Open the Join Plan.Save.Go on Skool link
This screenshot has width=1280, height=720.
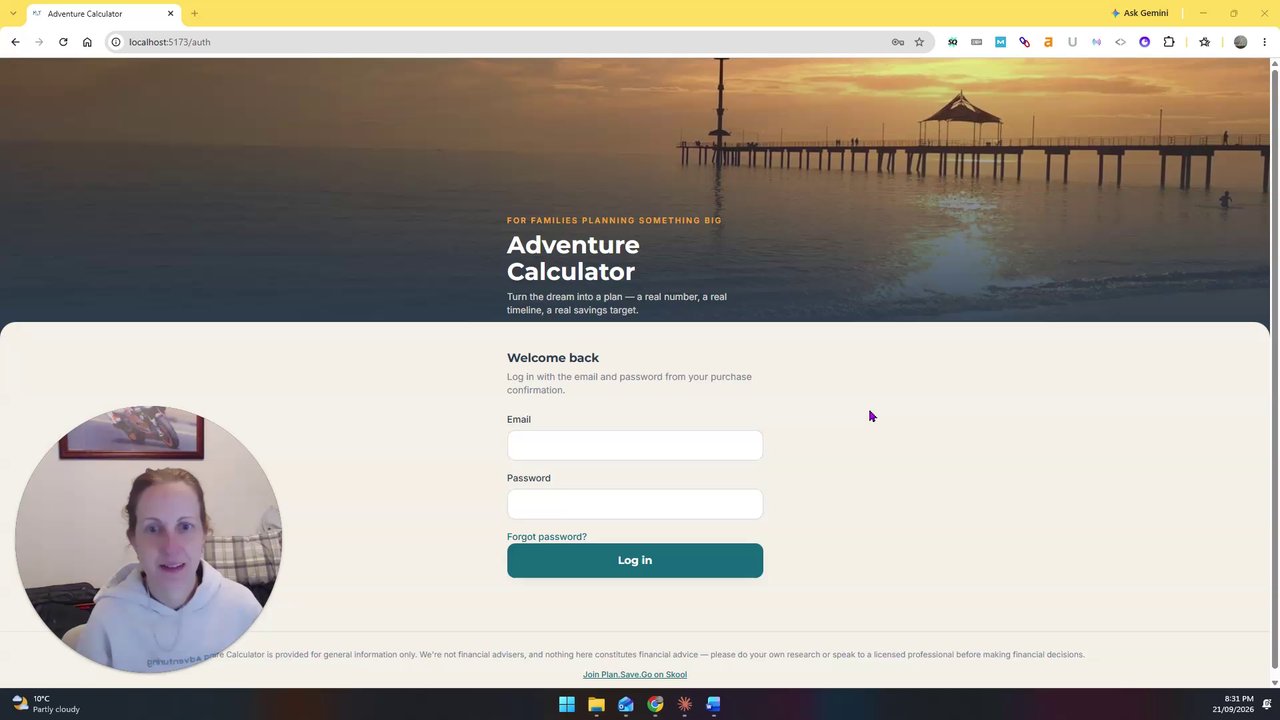coord(635,675)
